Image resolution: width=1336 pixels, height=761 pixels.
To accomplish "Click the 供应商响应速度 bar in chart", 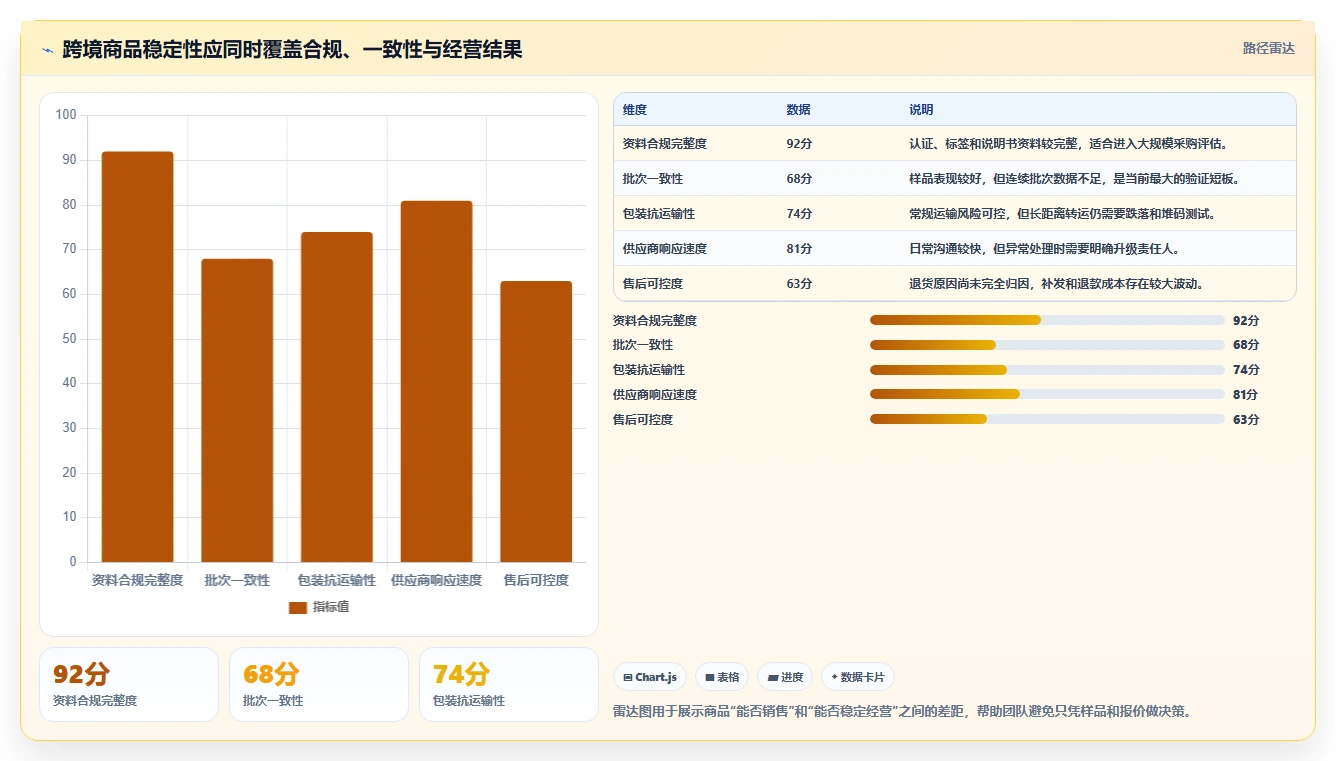I will tap(436, 381).
